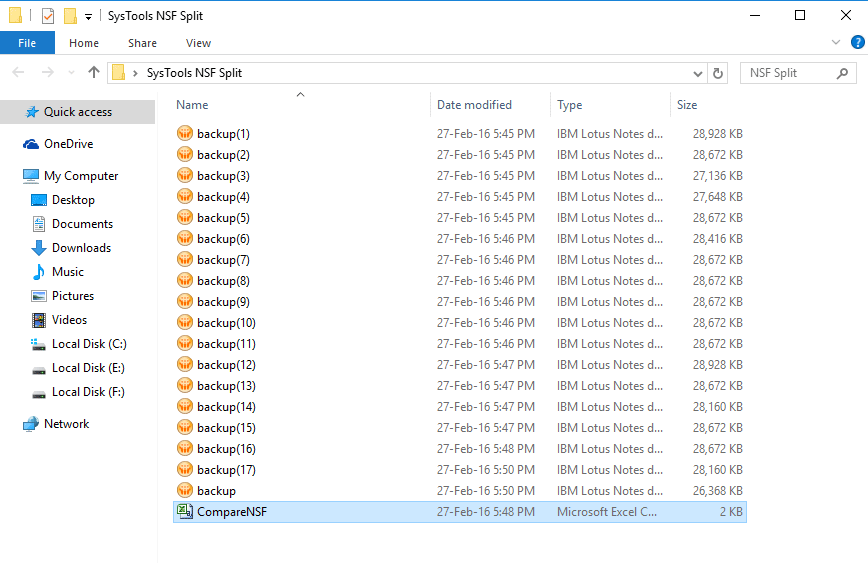
Task: Open the recent locations dropdown arrow
Action: [71, 73]
